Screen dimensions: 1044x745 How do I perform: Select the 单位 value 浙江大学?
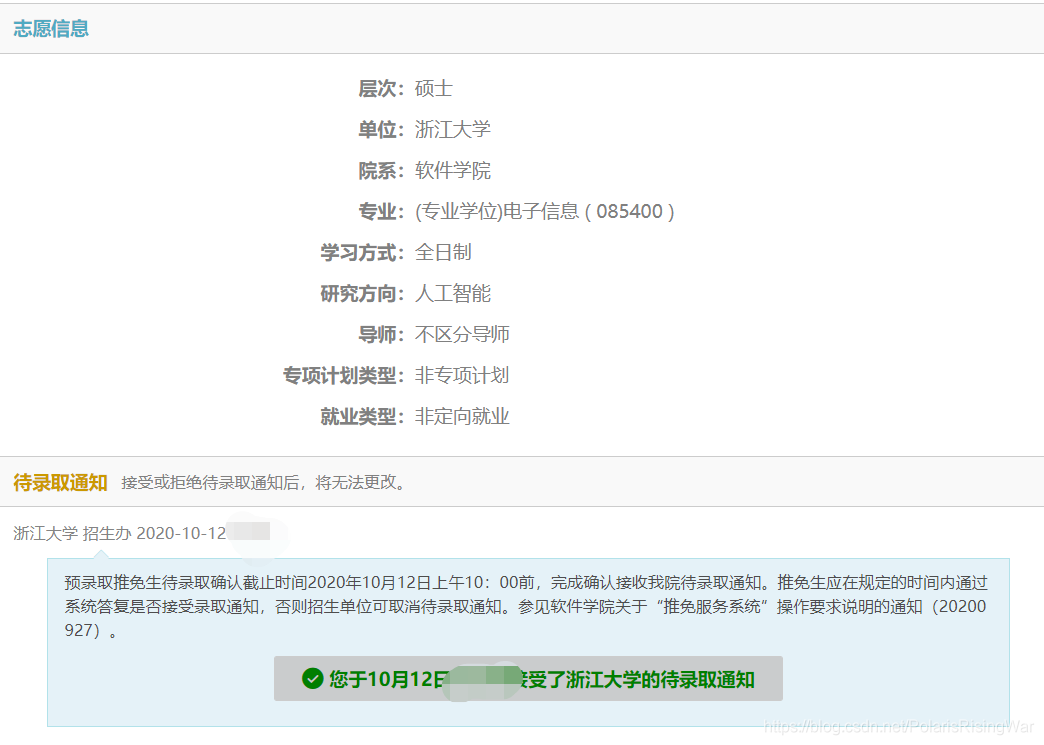tap(453, 129)
